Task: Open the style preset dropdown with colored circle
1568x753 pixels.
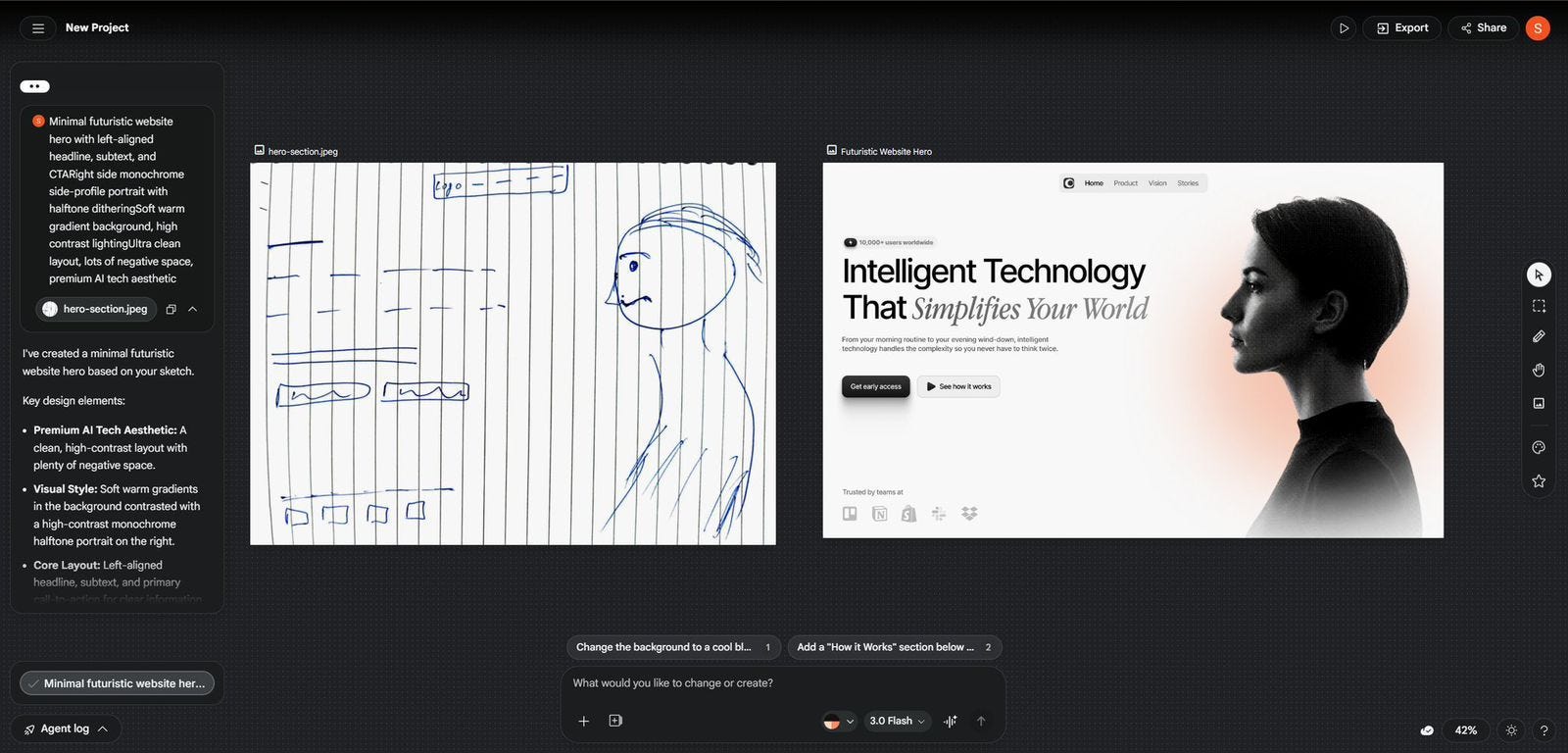Action: coord(838,721)
